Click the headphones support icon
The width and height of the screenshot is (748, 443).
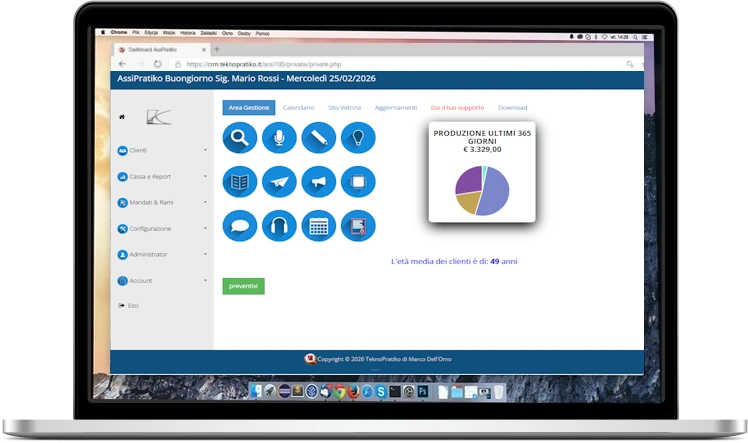click(x=279, y=226)
